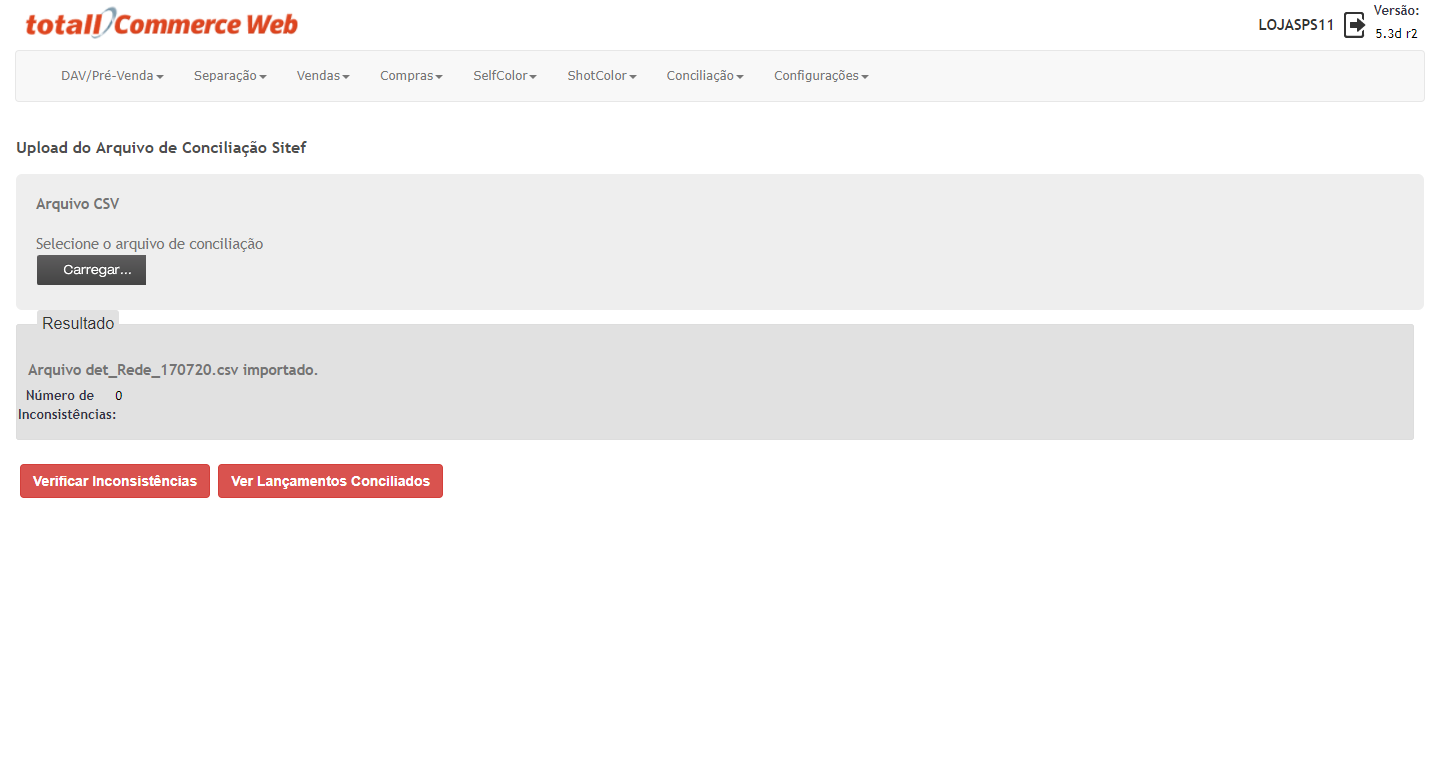Viewport: 1435px width, 761px height.
Task: Expand the Separação menu
Action: click(230, 76)
